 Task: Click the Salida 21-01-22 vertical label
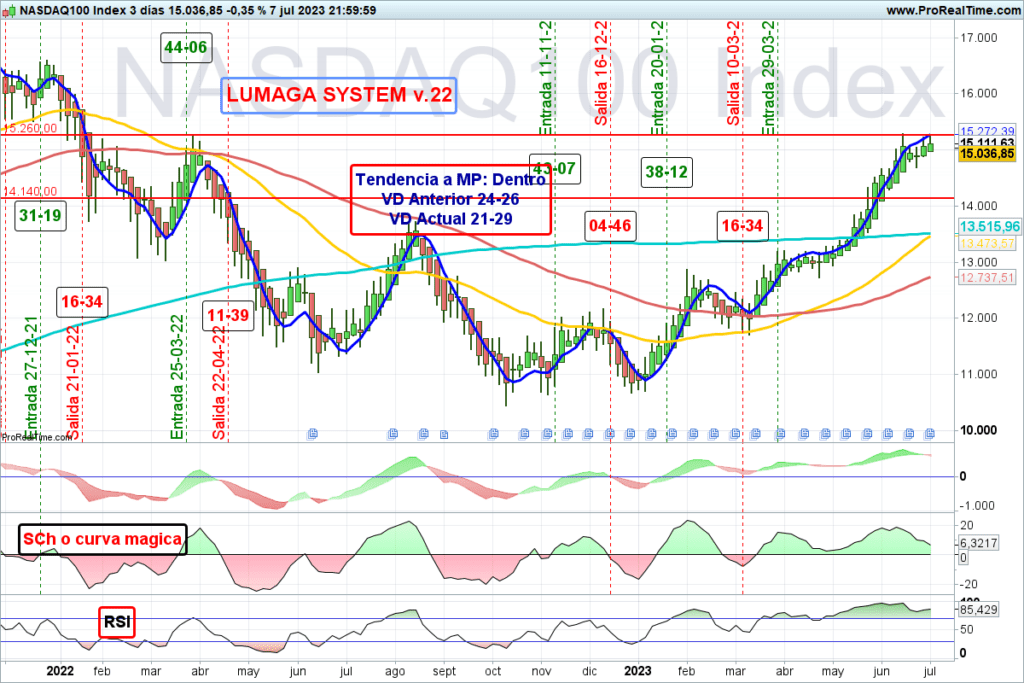pos(72,382)
